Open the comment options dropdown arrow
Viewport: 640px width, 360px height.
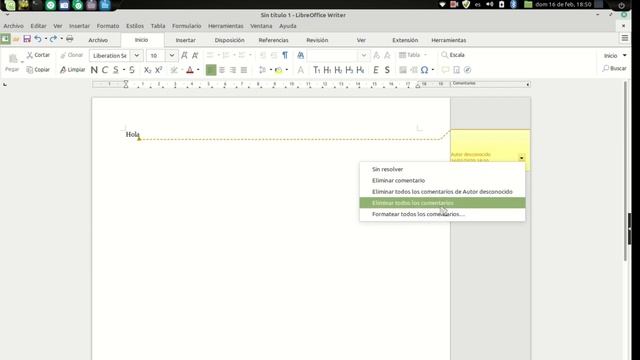click(522, 158)
